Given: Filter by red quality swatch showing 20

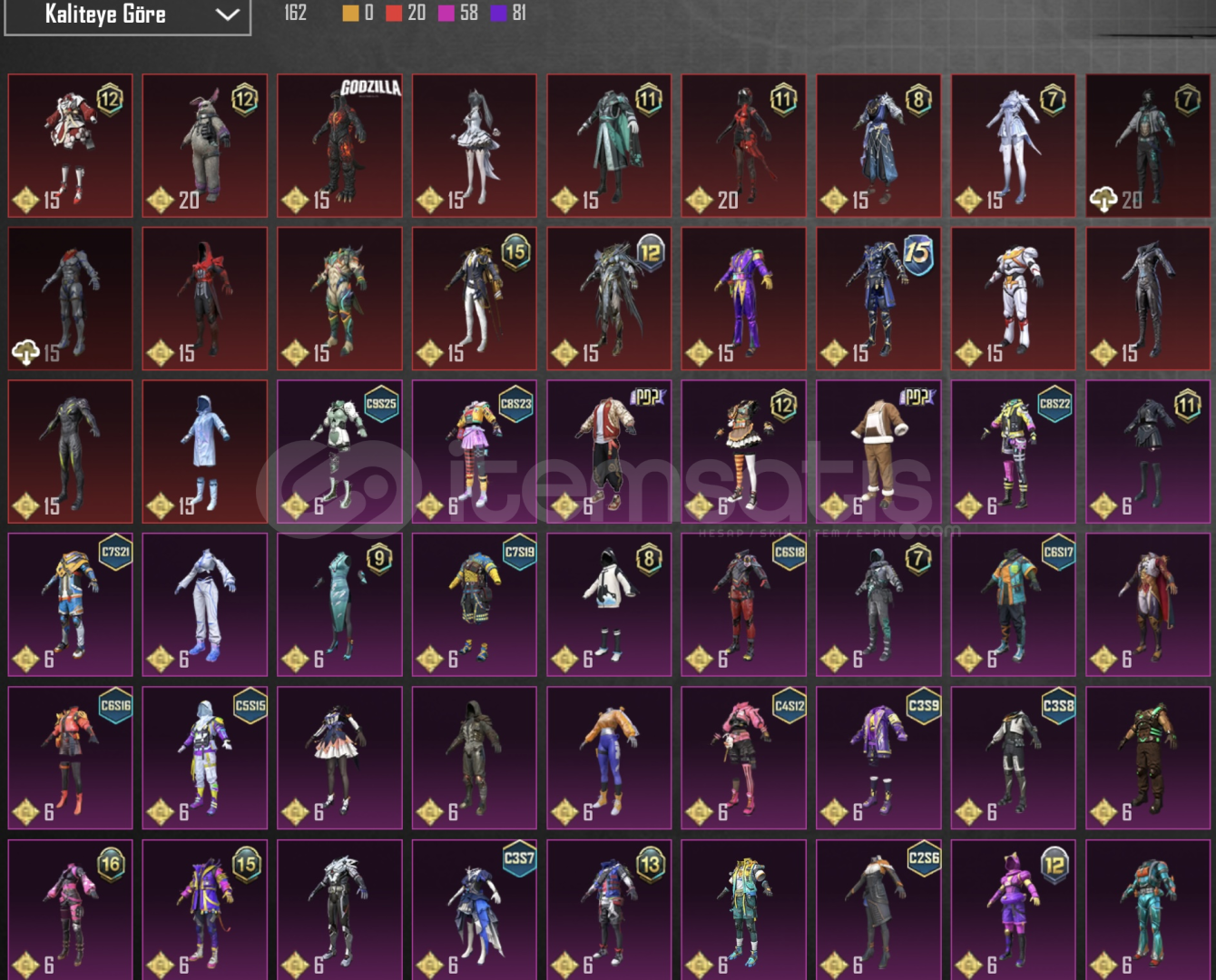Looking at the screenshot, I should pyautogui.click(x=394, y=13).
